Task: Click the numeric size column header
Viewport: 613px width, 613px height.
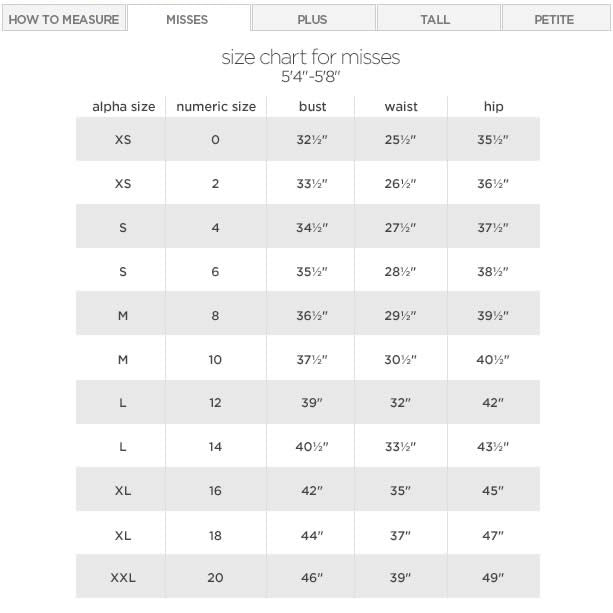Action: point(215,106)
